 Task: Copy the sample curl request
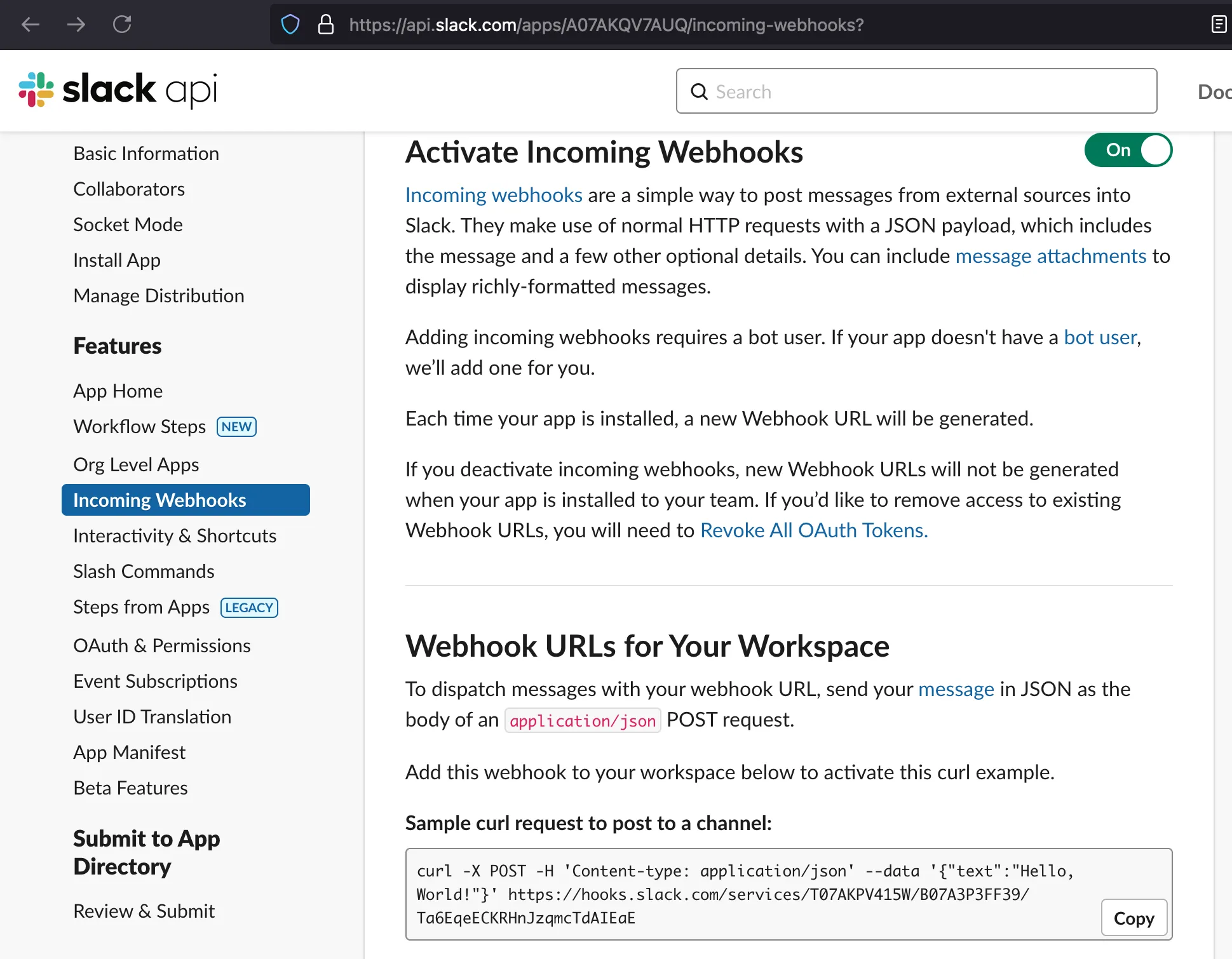1134,918
